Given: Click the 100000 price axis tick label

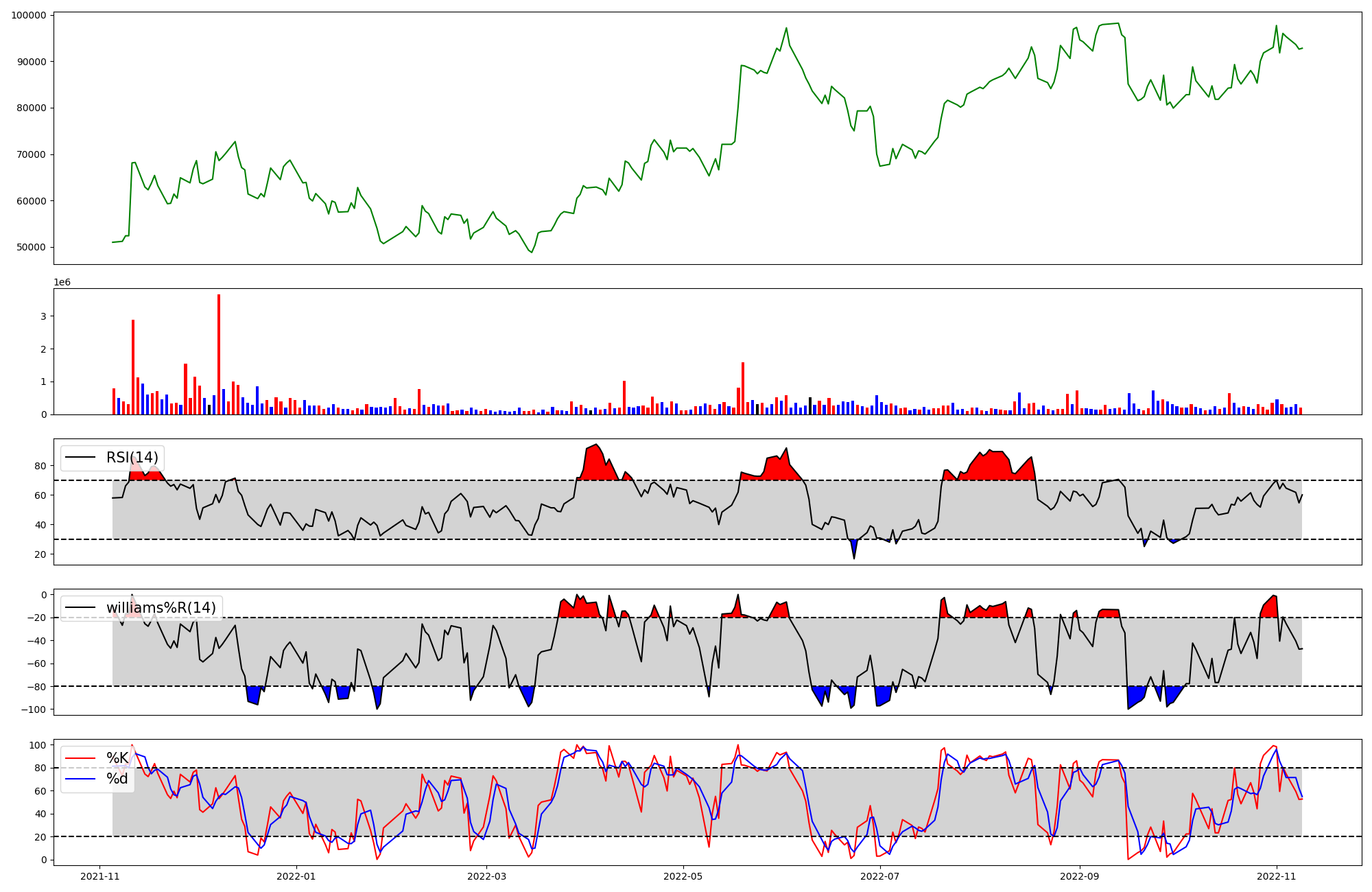Looking at the screenshot, I should pos(29,15).
